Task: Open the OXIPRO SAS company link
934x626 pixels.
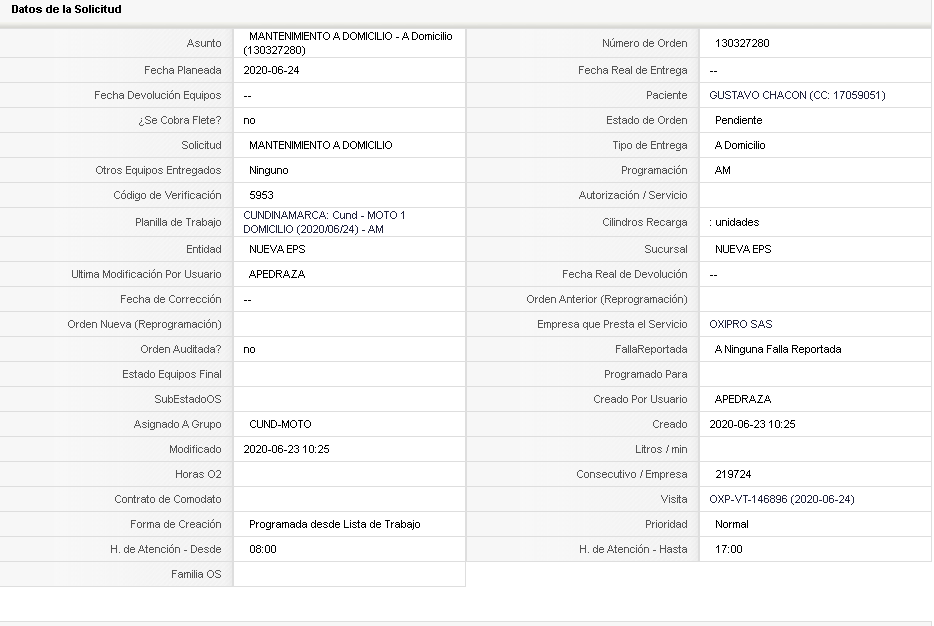Action: (x=740, y=324)
